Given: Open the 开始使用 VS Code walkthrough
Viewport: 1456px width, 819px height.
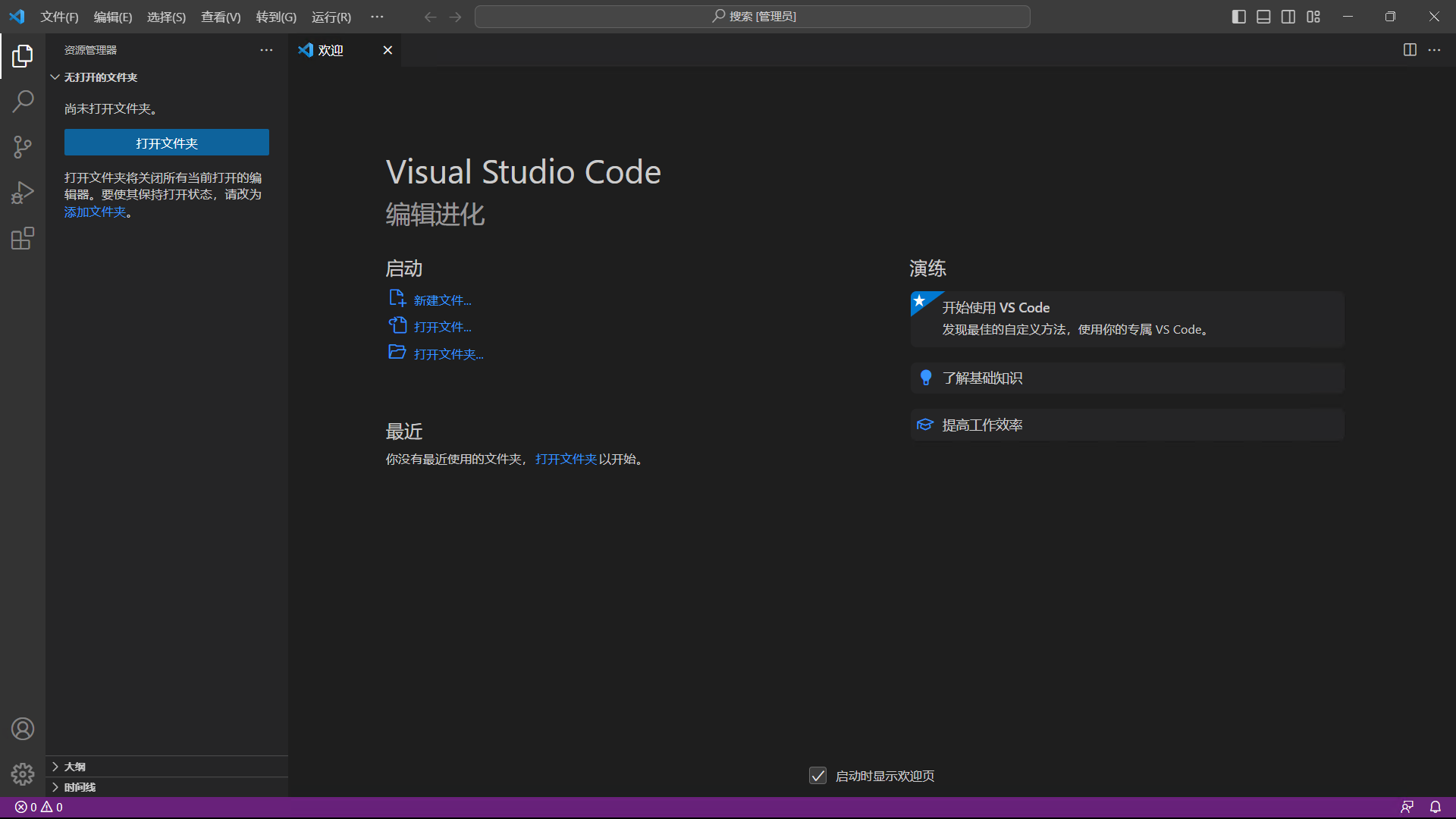Looking at the screenshot, I should [x=1127, y=319].
